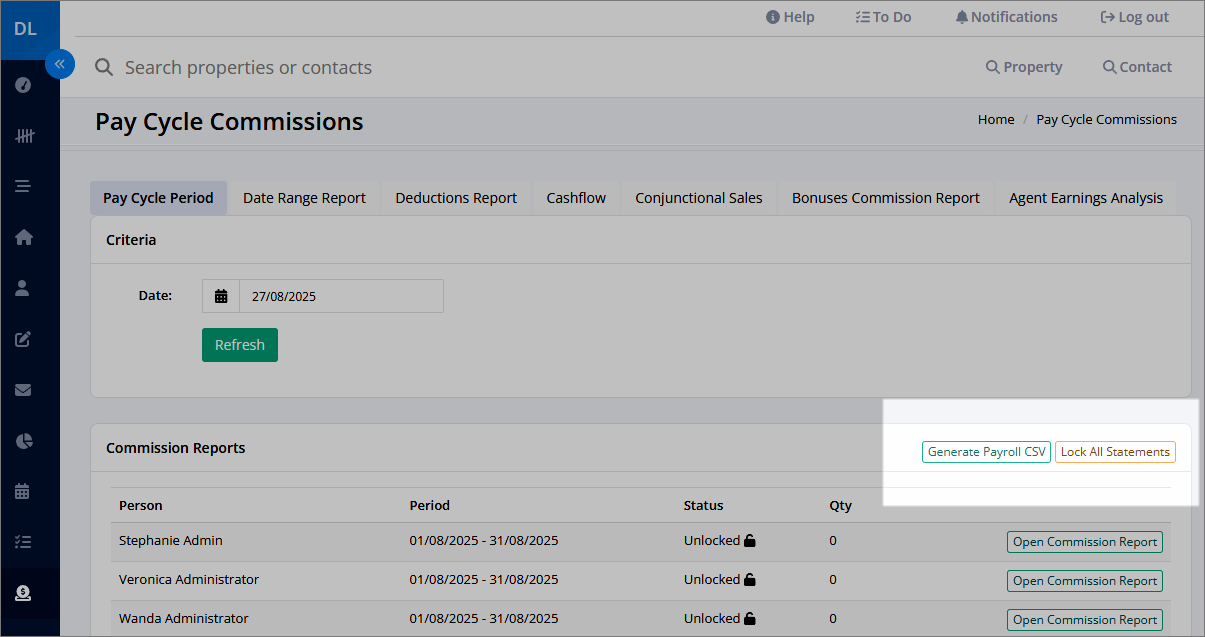Viewport: 1205px width, 637px height.
Task: Click the Date input showing 27/08/2025
Action: pos(341,296)
